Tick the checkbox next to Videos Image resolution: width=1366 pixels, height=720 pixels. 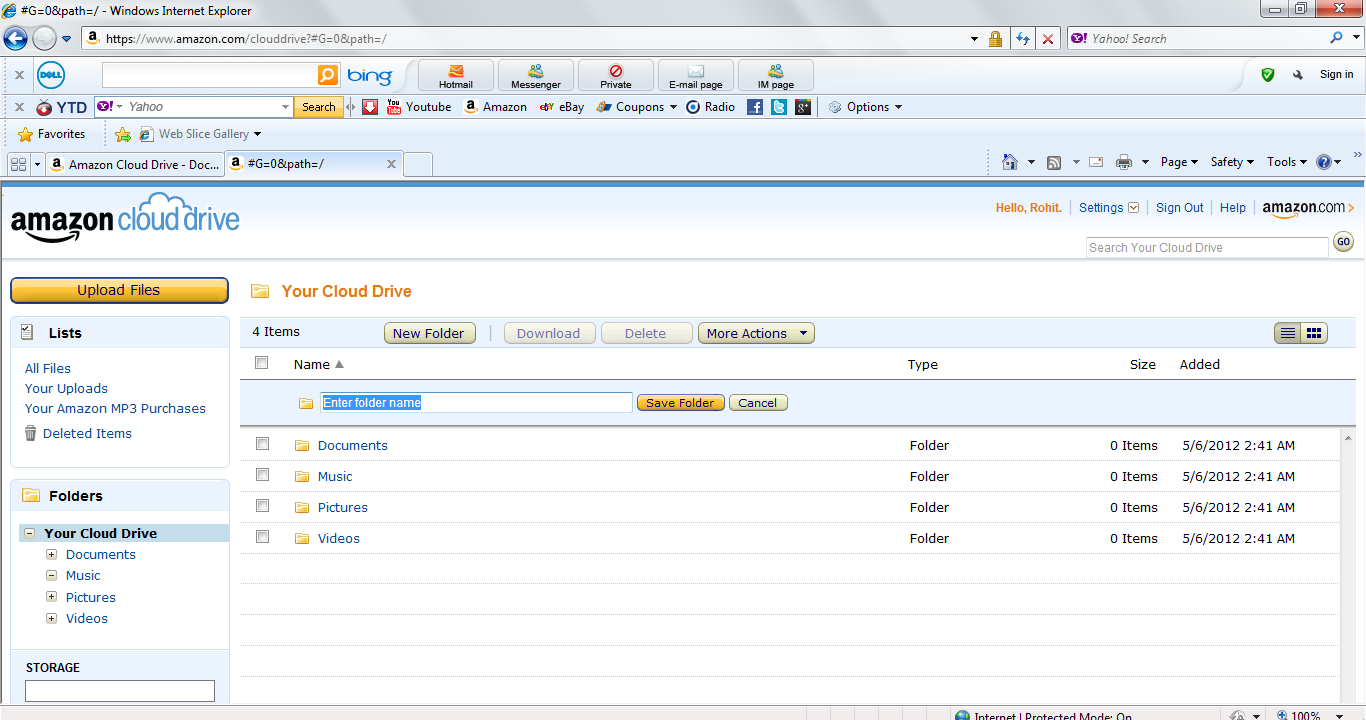point(262,537)
